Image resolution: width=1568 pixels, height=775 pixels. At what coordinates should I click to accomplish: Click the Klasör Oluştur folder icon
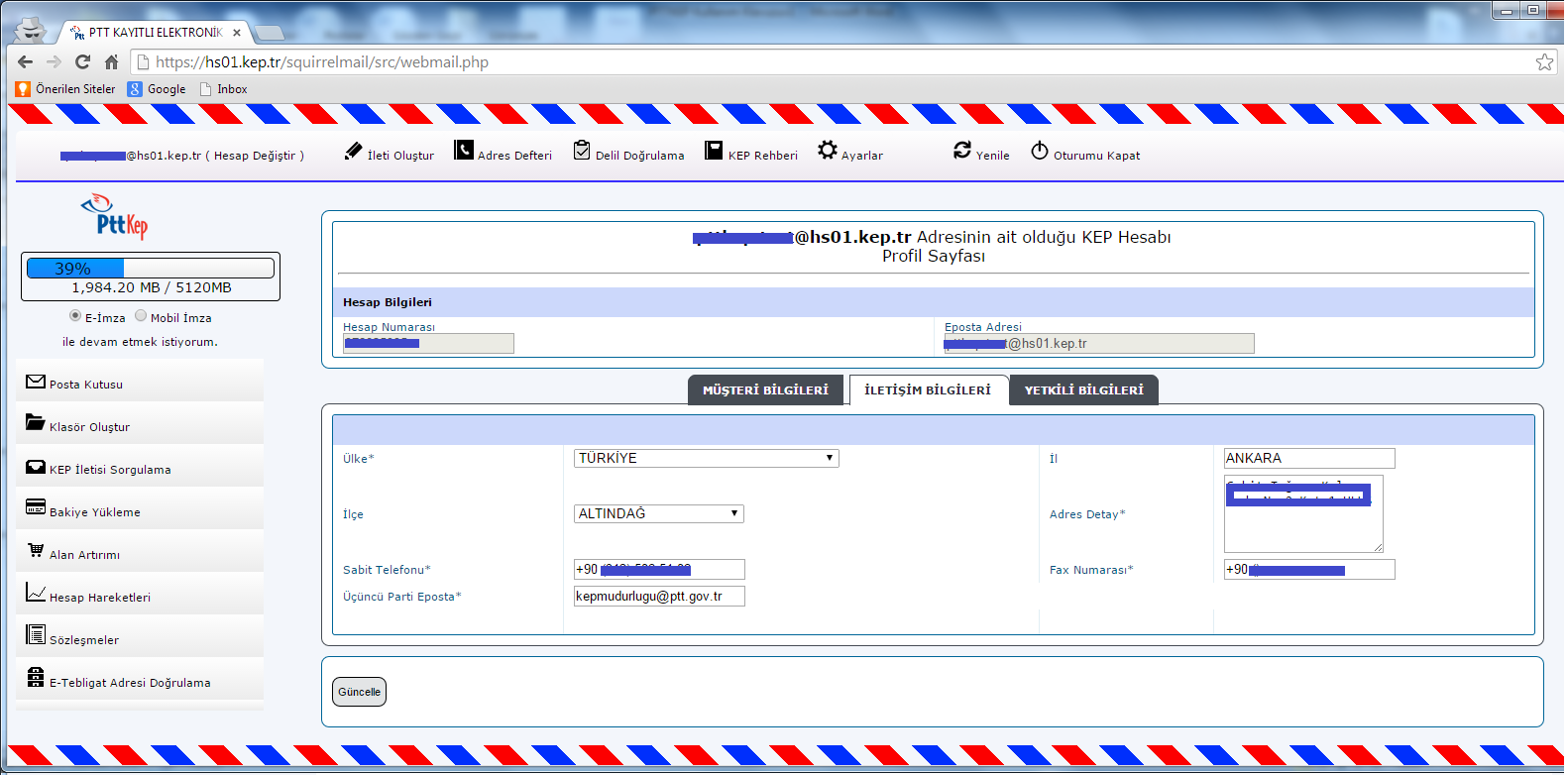point(36,422)
